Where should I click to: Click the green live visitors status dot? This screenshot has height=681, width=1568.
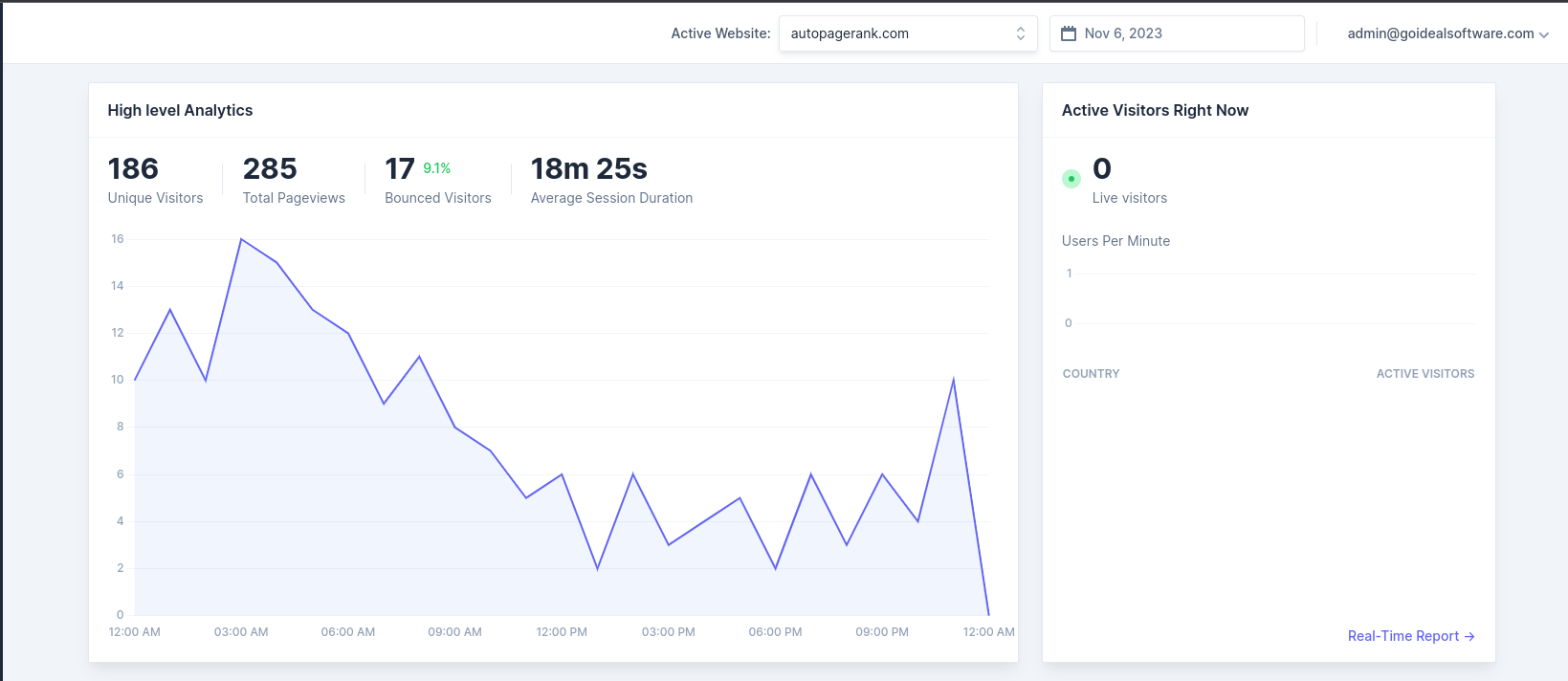click(1071, 179)
